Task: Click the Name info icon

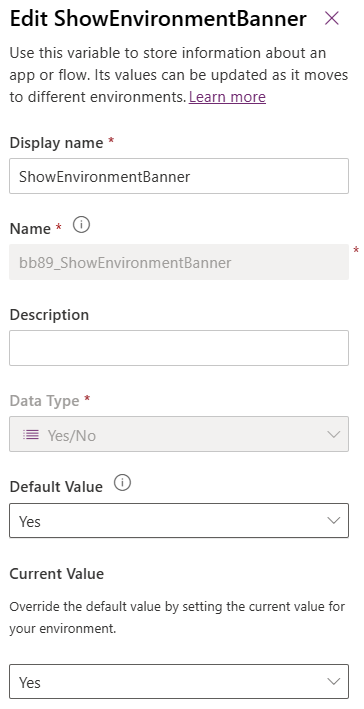Action: [81, 225]
